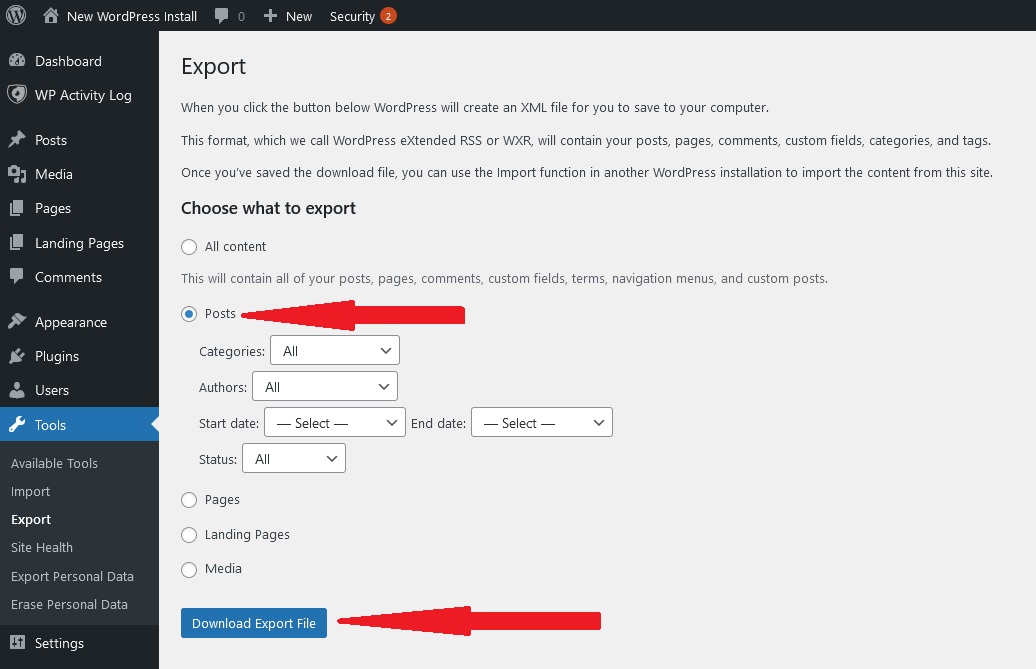Click the Tools wrench icon
1036x669 pixels.
point(17,424)
